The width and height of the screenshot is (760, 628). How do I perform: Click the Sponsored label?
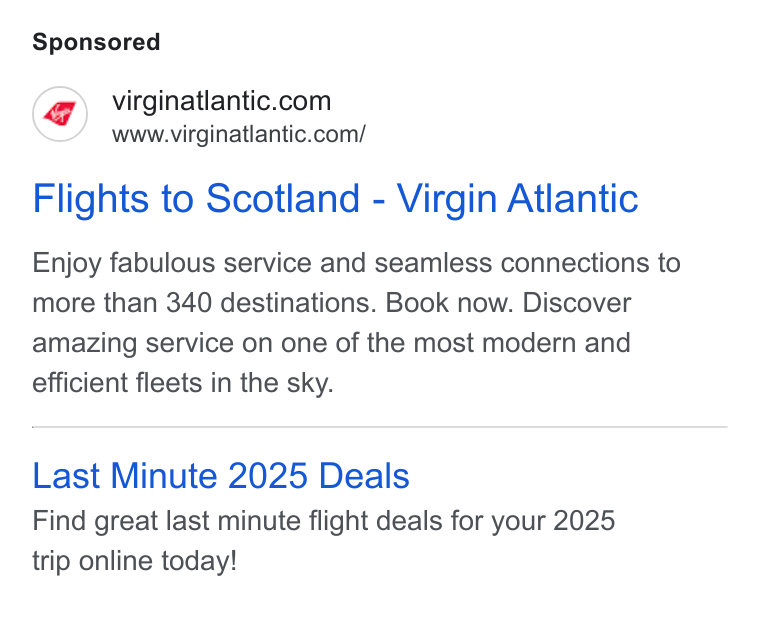(x=96, y=42)
